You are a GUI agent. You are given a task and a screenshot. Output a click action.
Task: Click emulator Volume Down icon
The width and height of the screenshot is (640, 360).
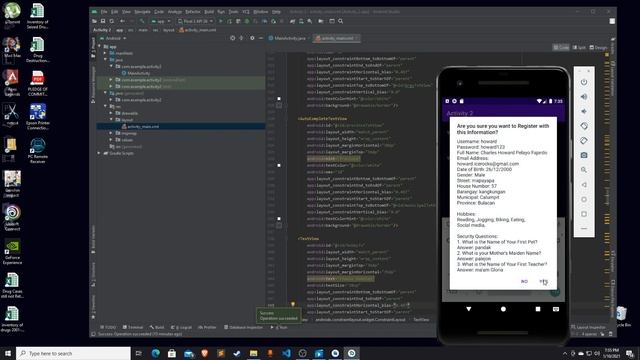(584, 111)
